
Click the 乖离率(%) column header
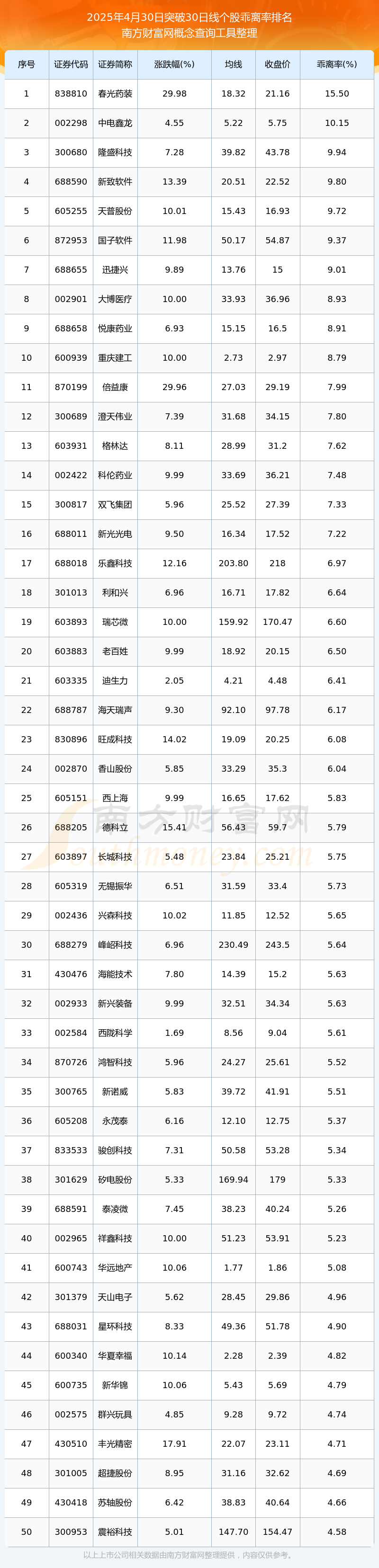coord(337,64)
